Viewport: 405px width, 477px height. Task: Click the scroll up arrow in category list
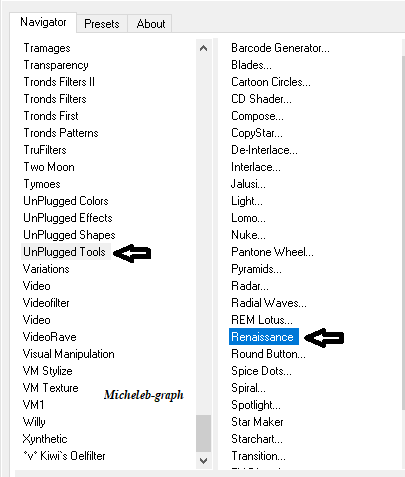(x=203, y=48)
